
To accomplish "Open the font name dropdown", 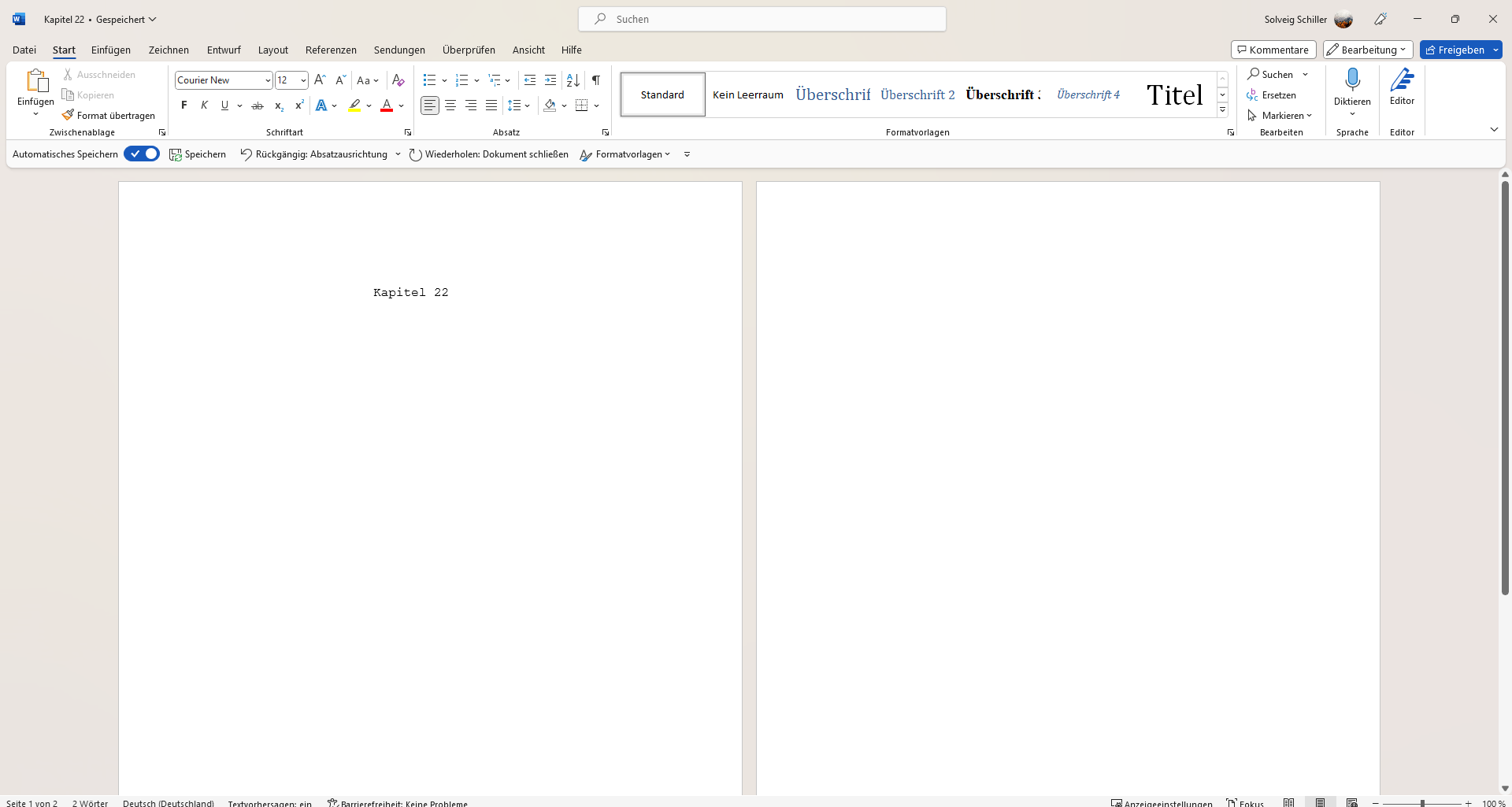I will pos(268,80).
